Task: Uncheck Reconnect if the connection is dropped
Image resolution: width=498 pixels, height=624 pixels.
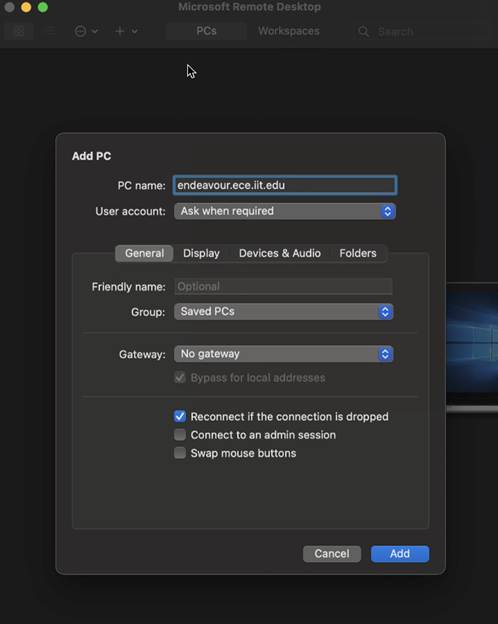Action: click(x=180, y=416)
